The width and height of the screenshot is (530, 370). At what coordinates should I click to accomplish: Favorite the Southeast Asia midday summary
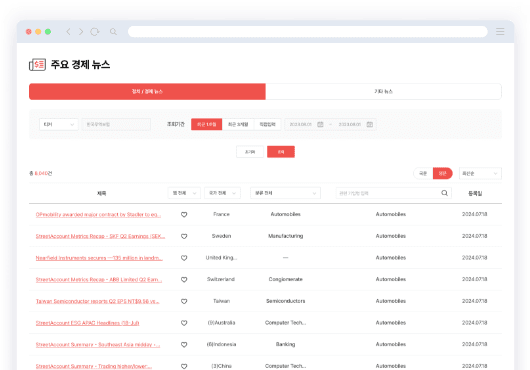point(184,344)
